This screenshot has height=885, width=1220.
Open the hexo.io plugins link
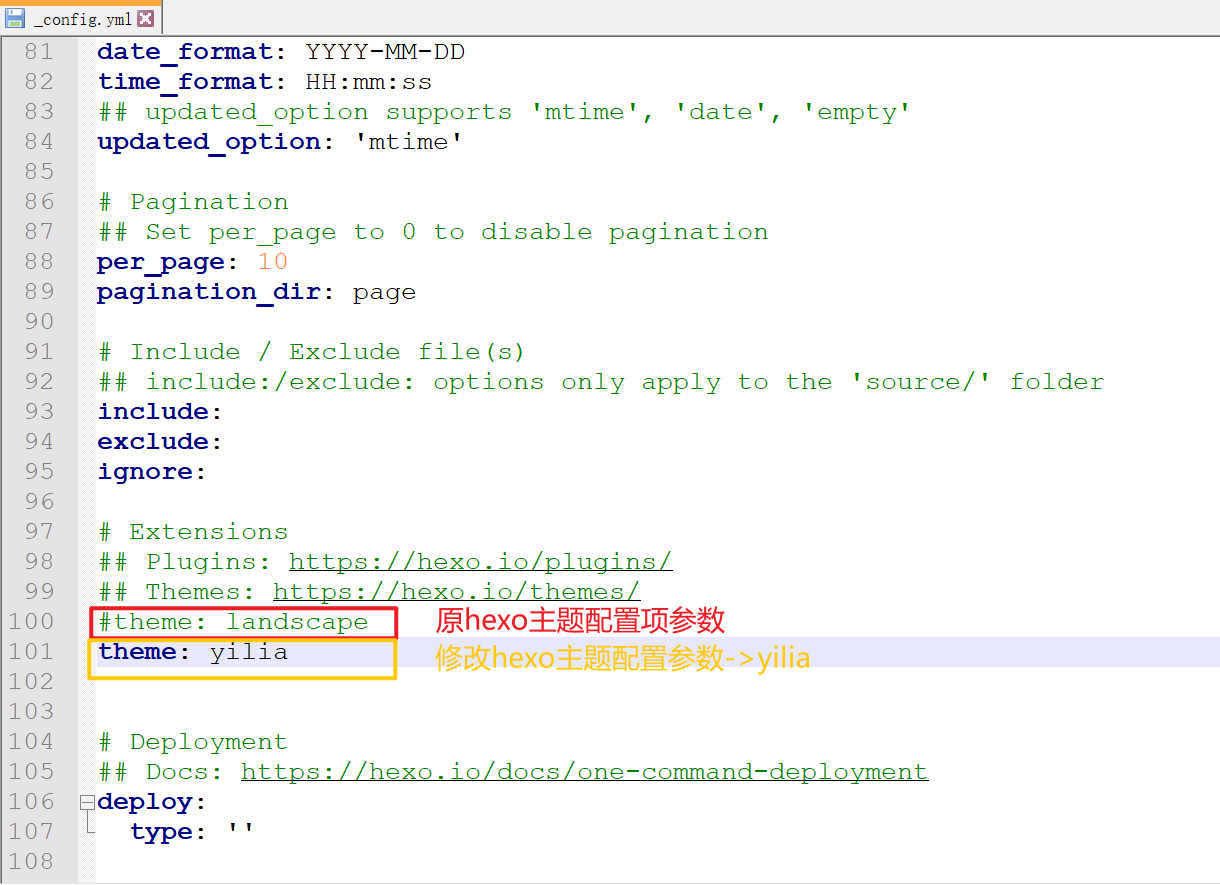[x=480, y=562]
